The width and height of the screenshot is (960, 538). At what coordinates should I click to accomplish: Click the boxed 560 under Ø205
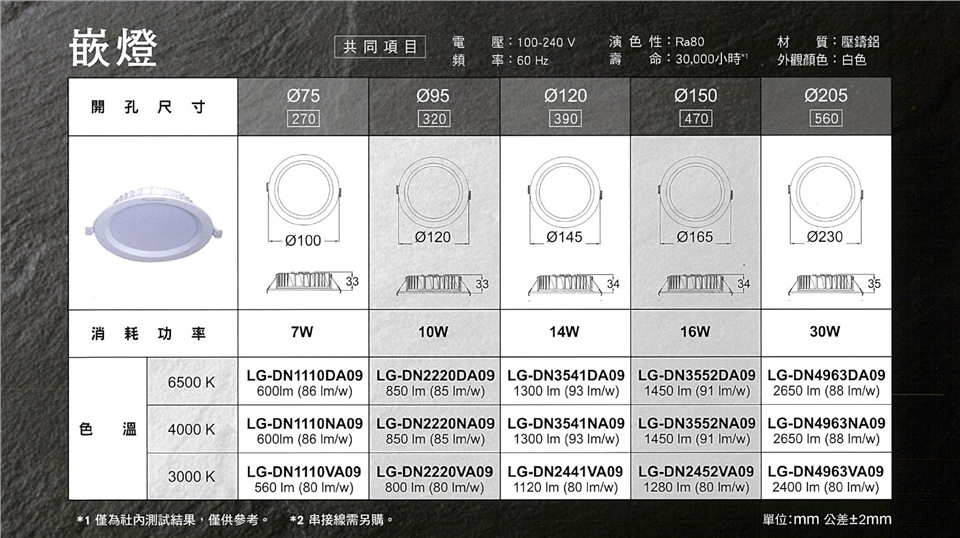click(x=825, y=119)
